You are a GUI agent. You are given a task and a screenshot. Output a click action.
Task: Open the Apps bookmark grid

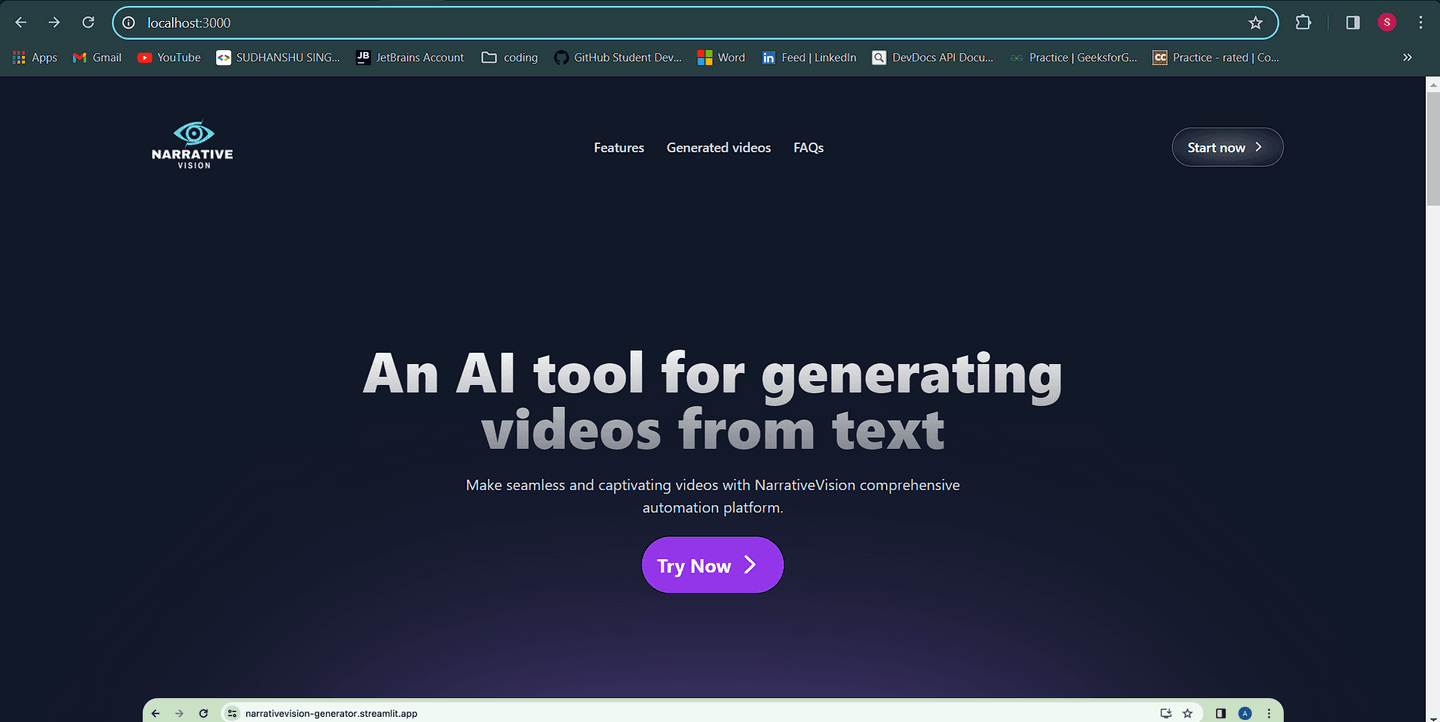[x=35, y=58]
